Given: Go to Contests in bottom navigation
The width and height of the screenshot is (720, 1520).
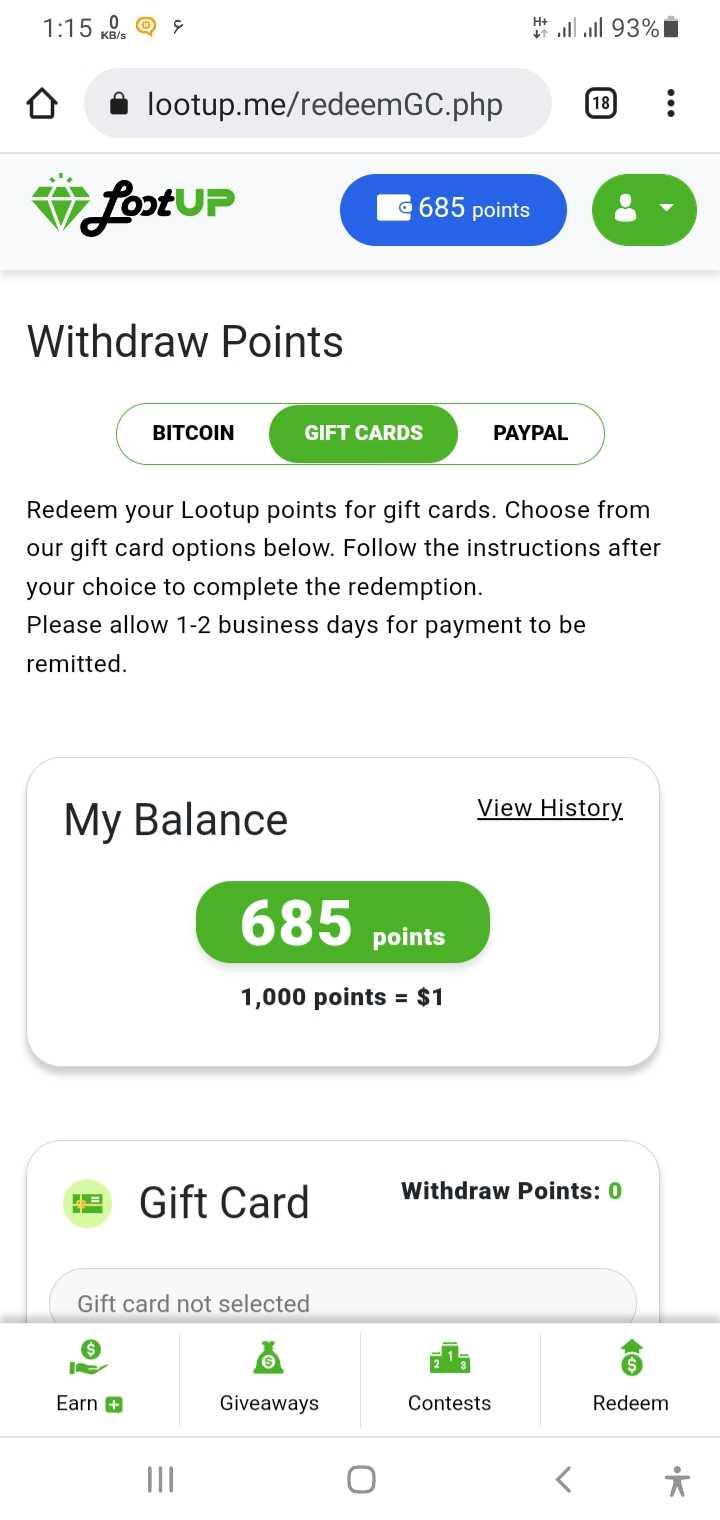Looking at the screenshot, I should [x=450, y=1376].
